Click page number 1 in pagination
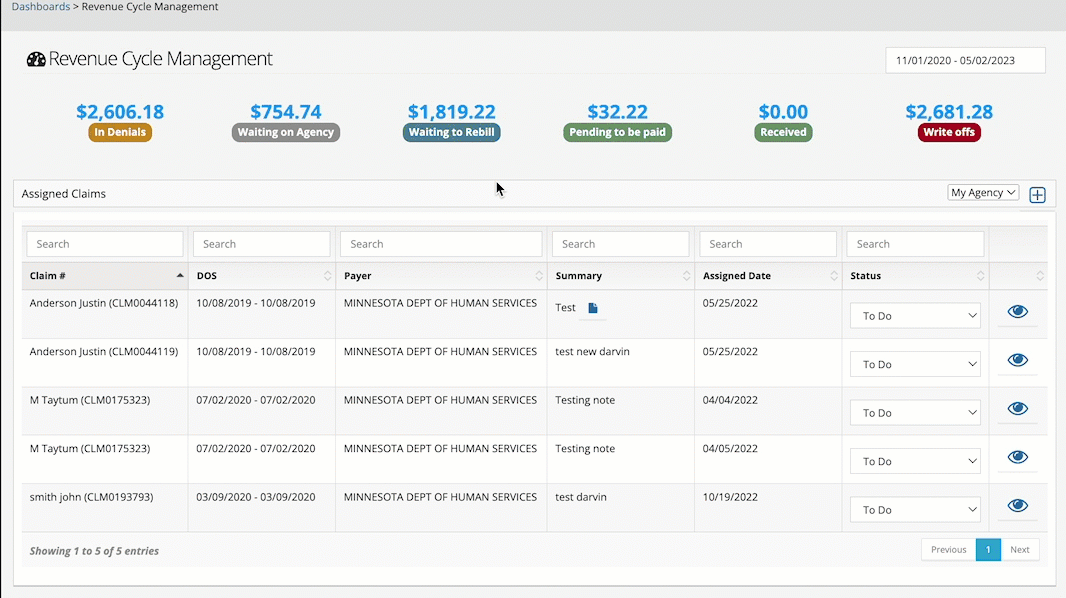Screen dimensions: 1066x598 pos(988,549)
